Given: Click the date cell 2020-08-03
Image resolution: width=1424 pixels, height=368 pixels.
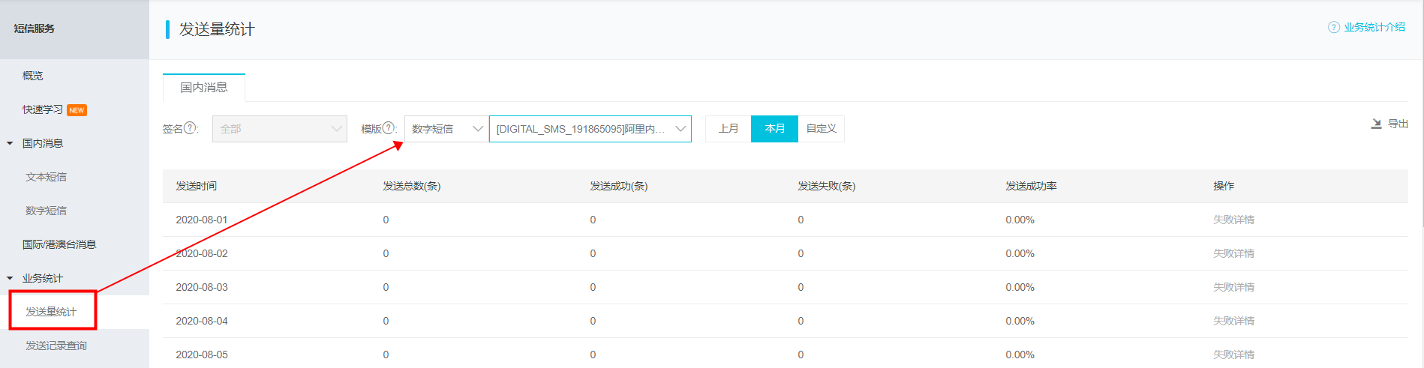Looking at the screenshot, I should (x=201, y=287).
